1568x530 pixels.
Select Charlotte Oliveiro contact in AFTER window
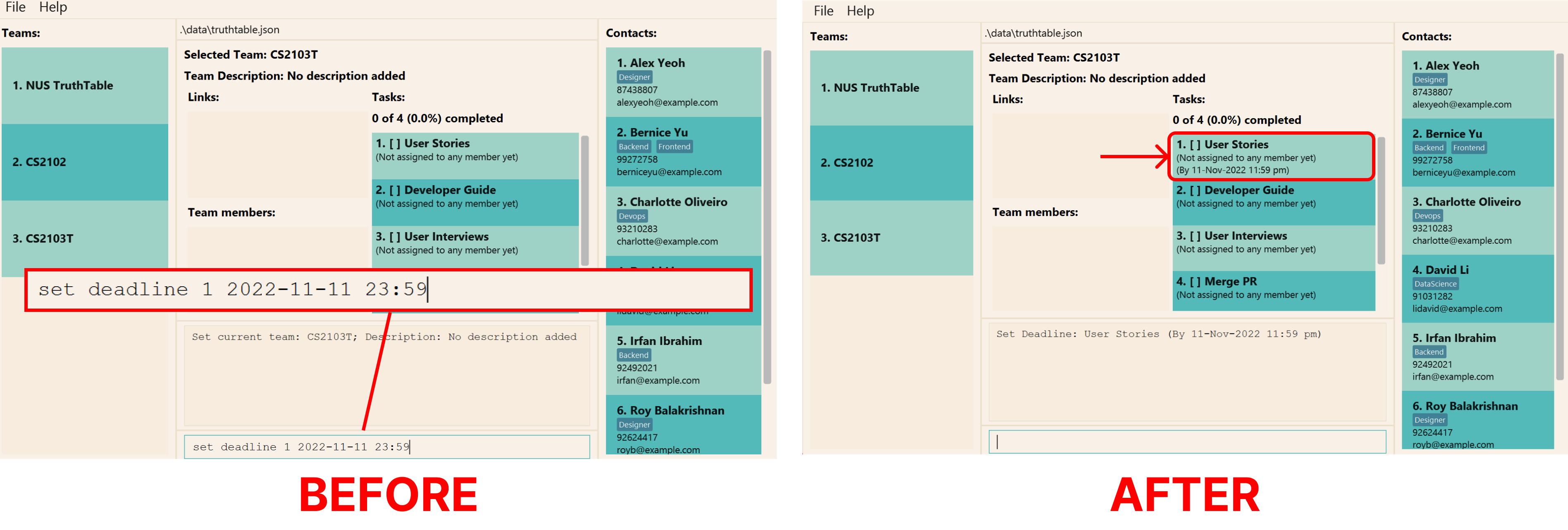(1478, 221)
